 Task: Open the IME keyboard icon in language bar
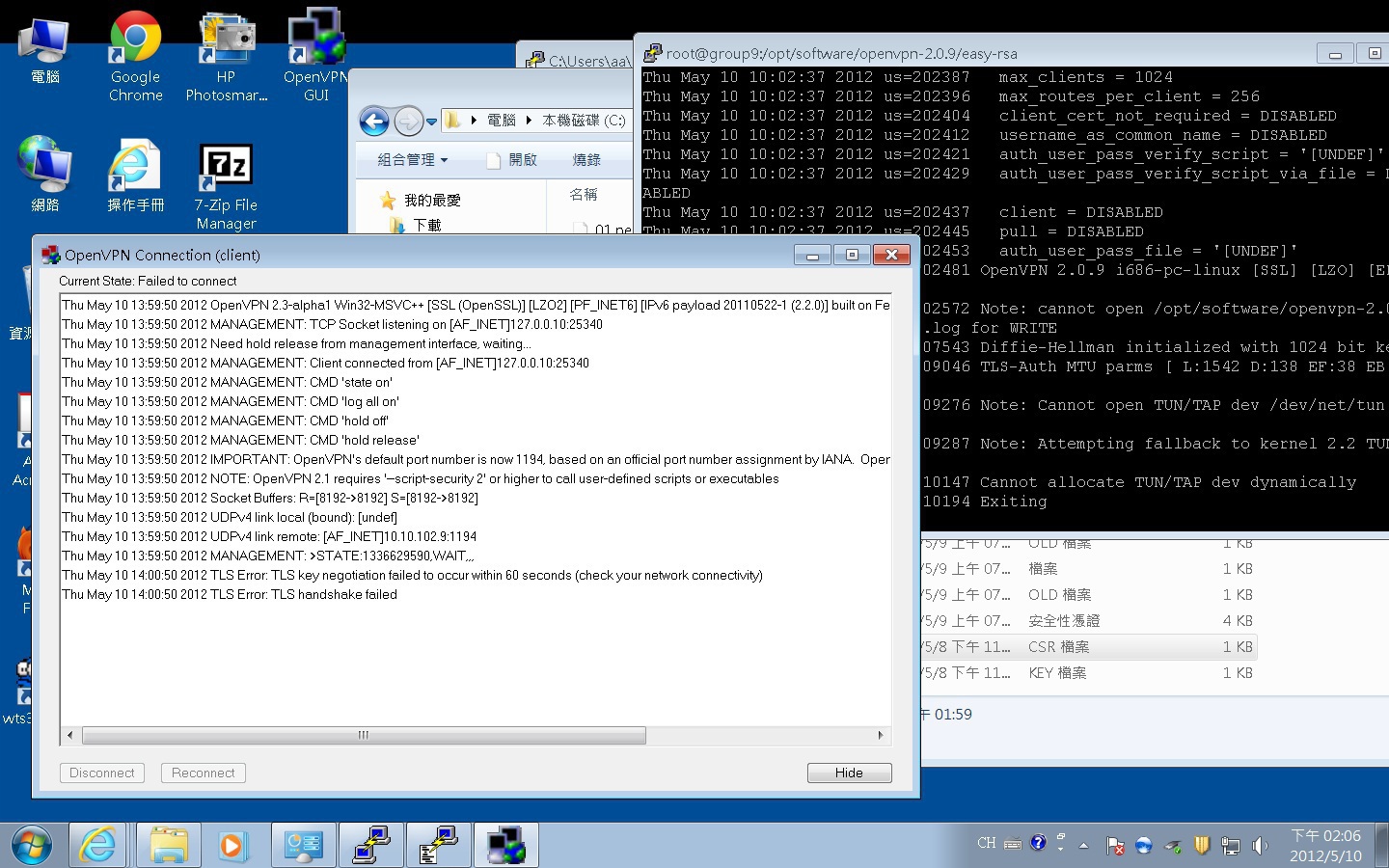pyautogui.click(x=1013, y=844)
